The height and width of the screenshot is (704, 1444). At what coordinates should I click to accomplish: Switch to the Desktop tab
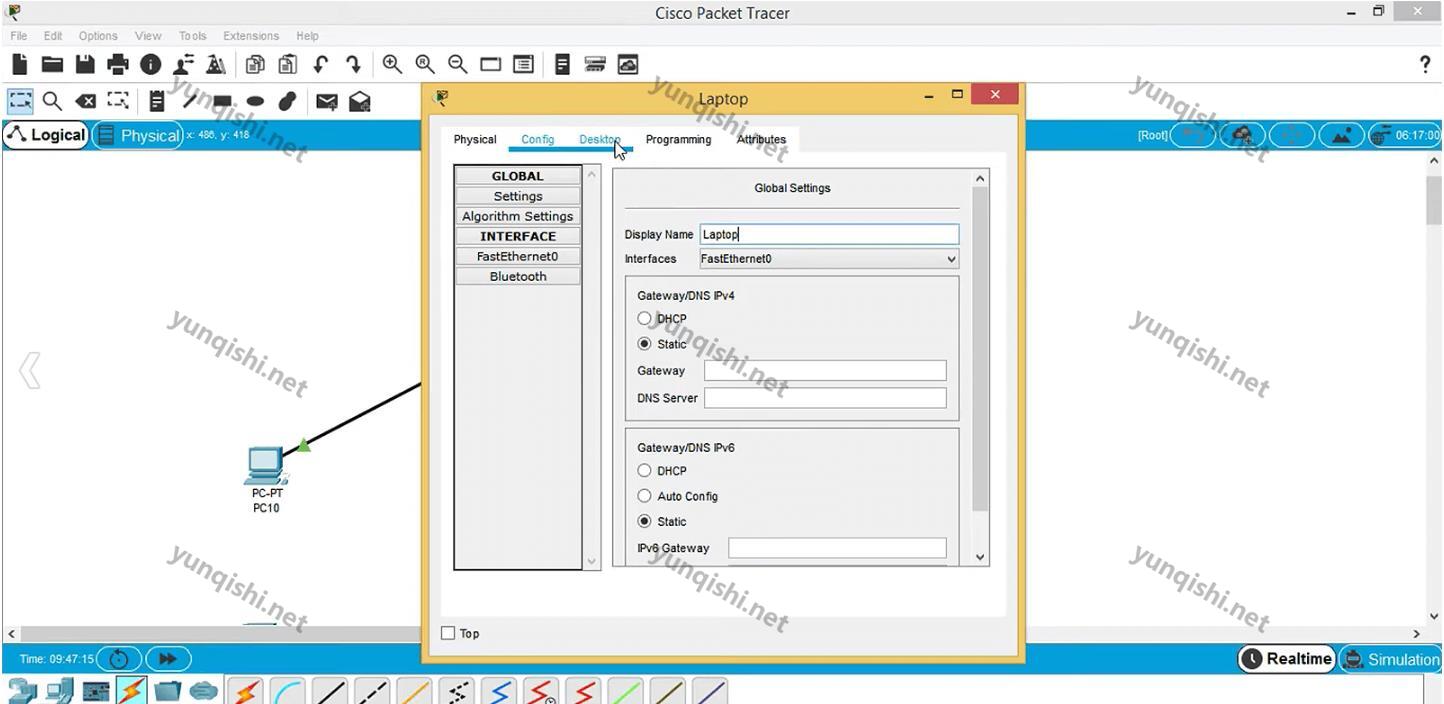point(600,139)
